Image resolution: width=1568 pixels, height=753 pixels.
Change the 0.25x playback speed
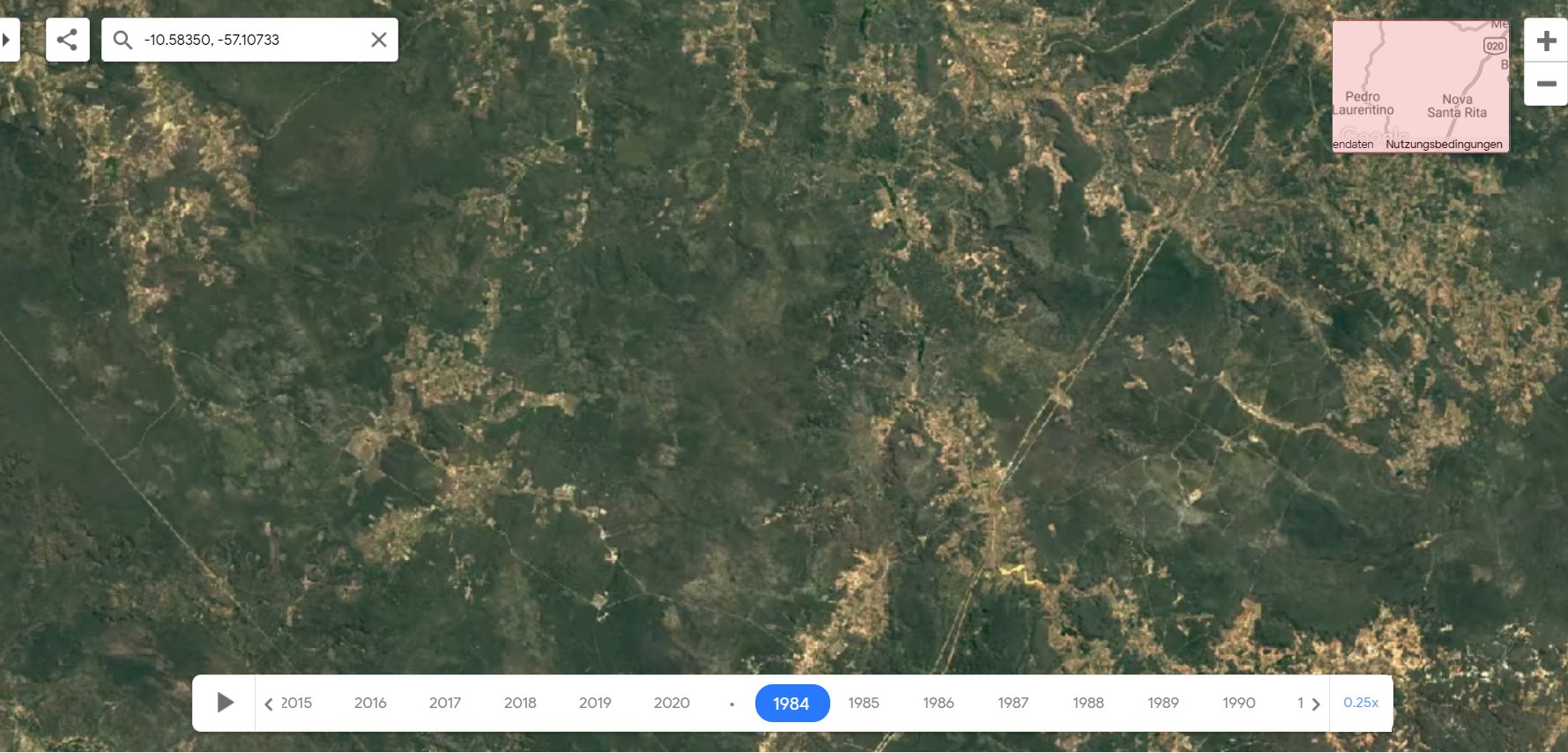tap(1361, 703)
